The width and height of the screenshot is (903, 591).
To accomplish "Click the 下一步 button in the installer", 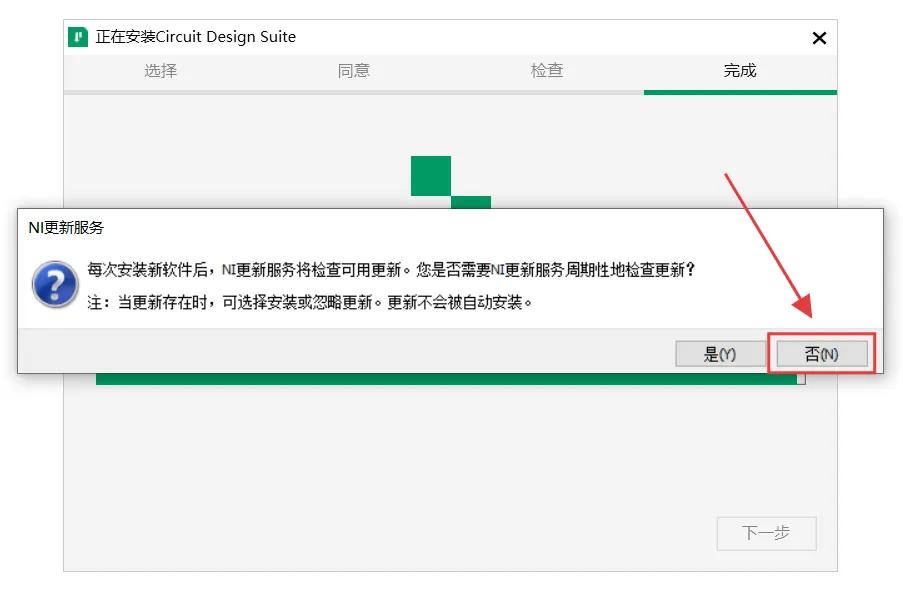I will pos(766,533).
